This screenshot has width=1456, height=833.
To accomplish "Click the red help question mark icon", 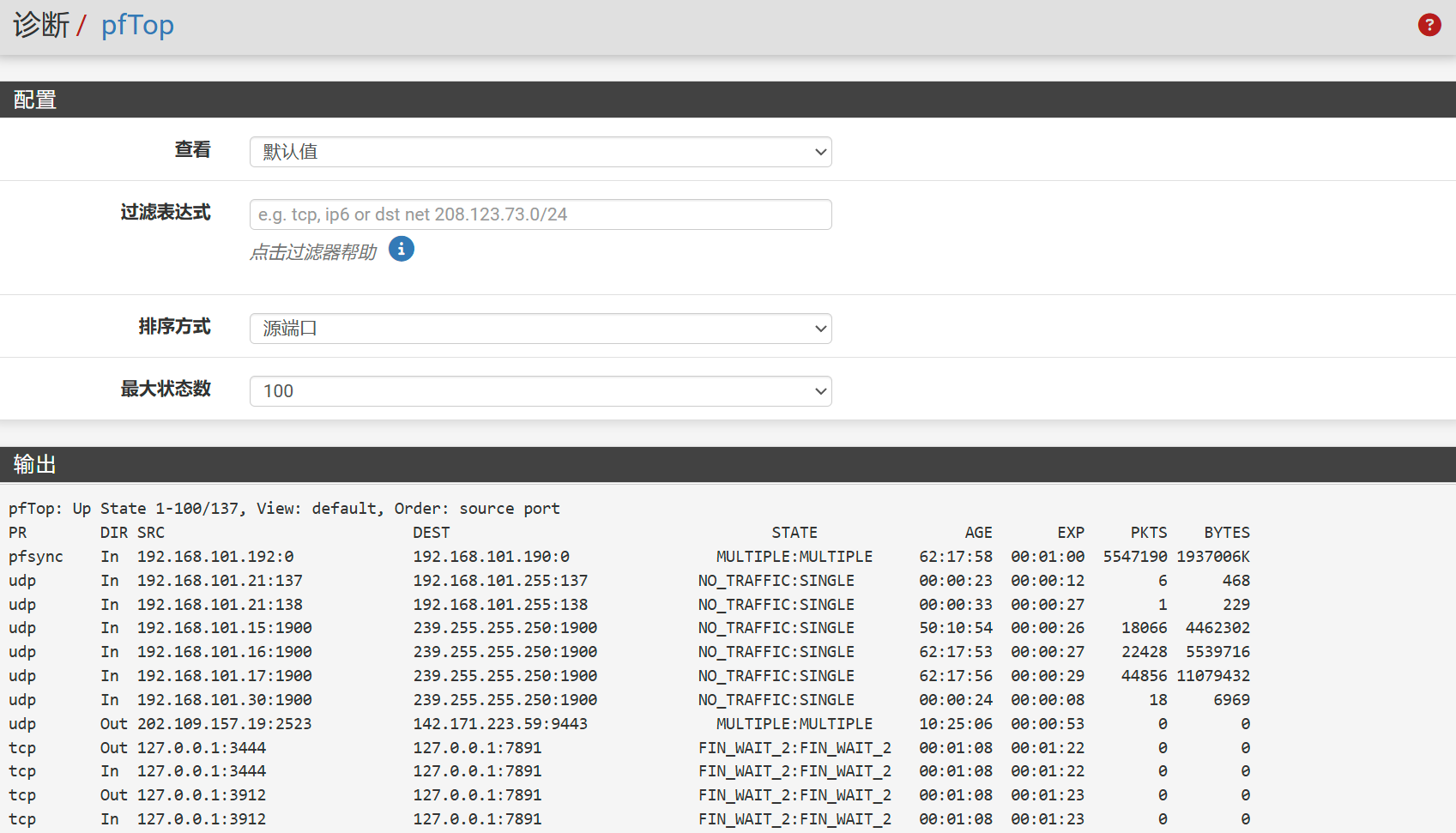I will 1429,25.
